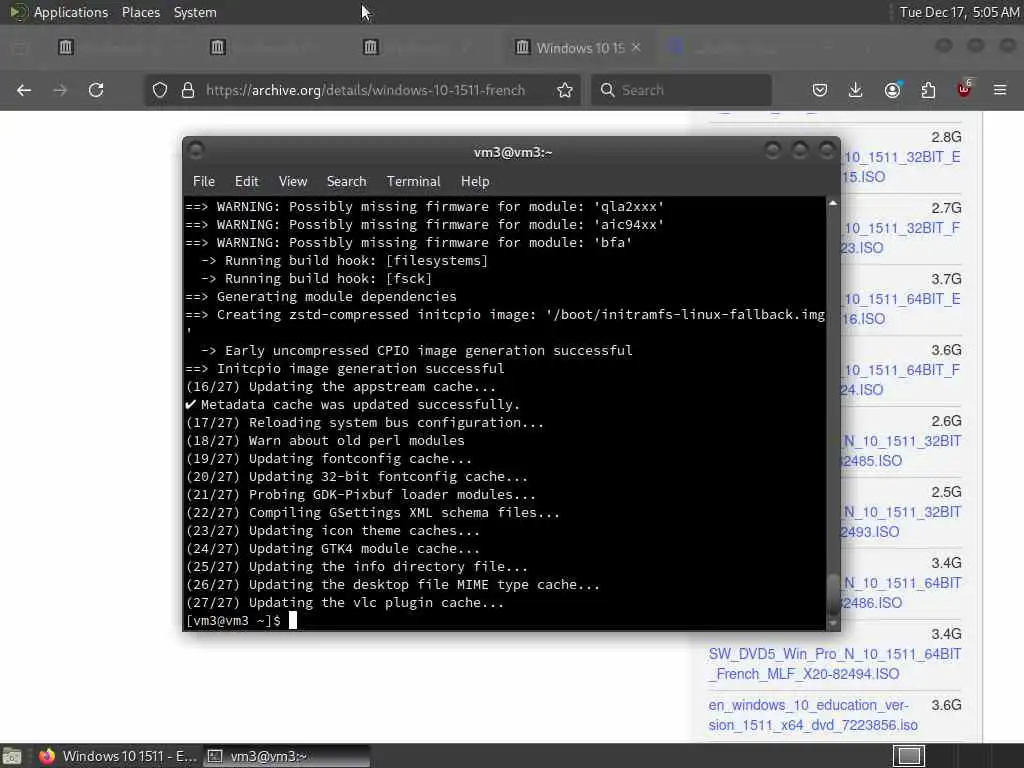1024x768 pixels.
Task: Open the terminal Edit menu
Action: 247,182
